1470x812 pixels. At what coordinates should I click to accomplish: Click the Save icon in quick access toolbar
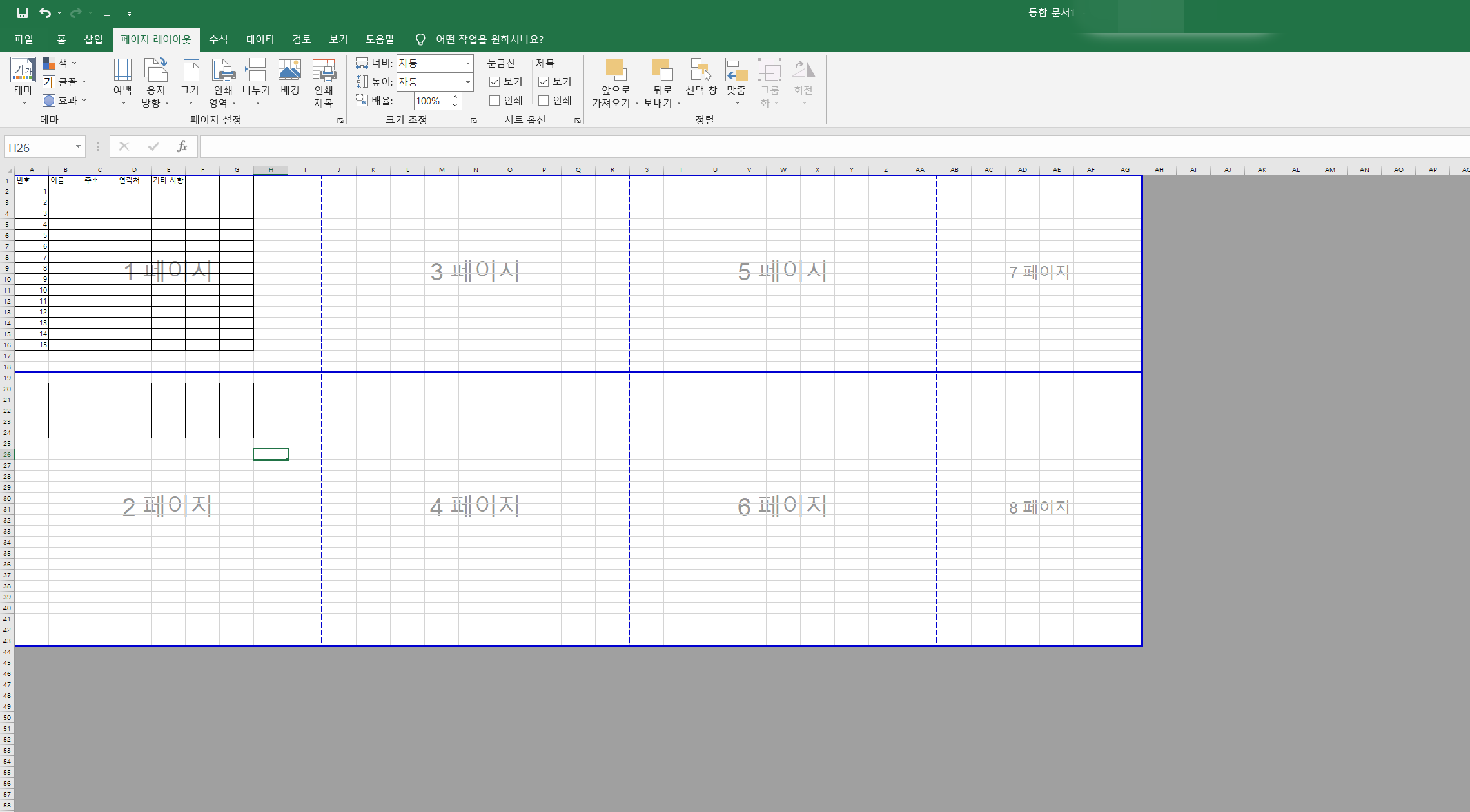point(23,13)
